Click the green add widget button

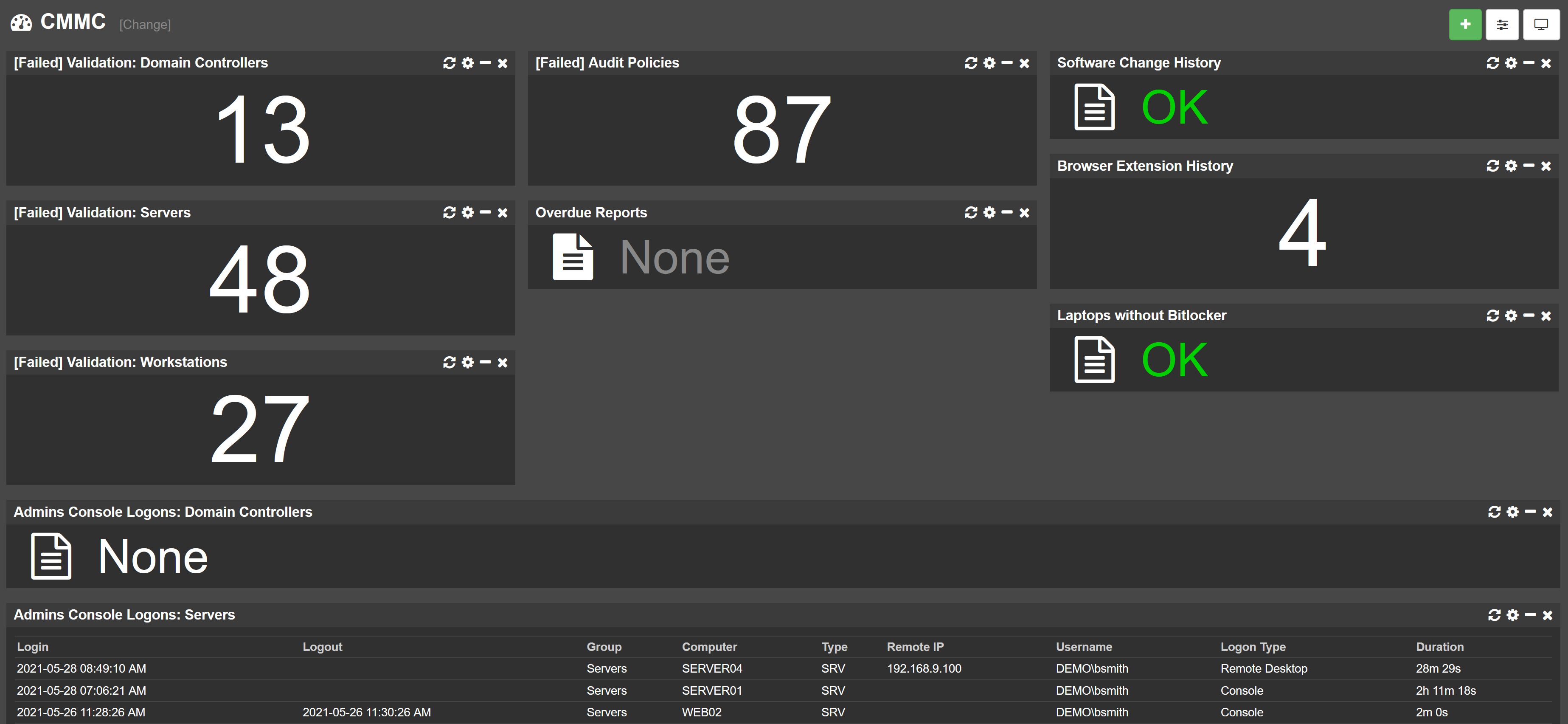[1464, 24]
